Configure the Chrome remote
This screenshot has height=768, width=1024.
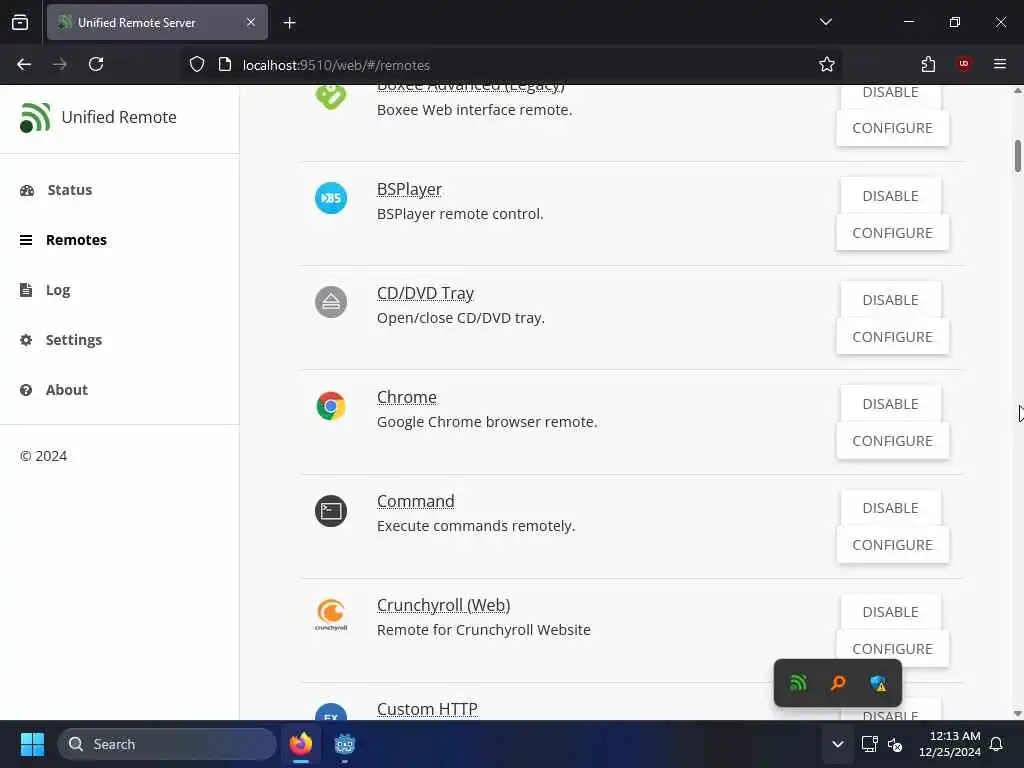coord(892,441)
